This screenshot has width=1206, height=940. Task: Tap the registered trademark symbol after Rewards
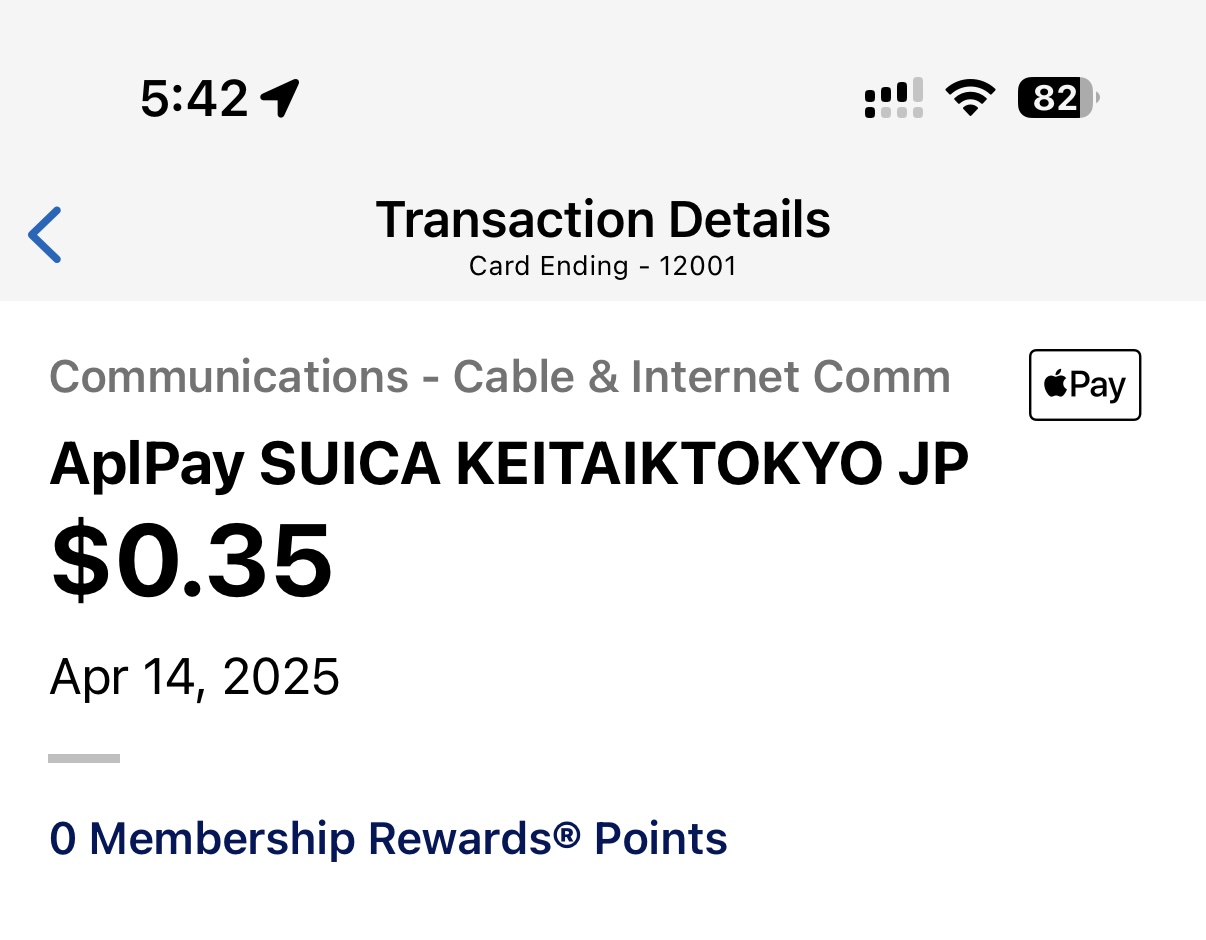567,831
